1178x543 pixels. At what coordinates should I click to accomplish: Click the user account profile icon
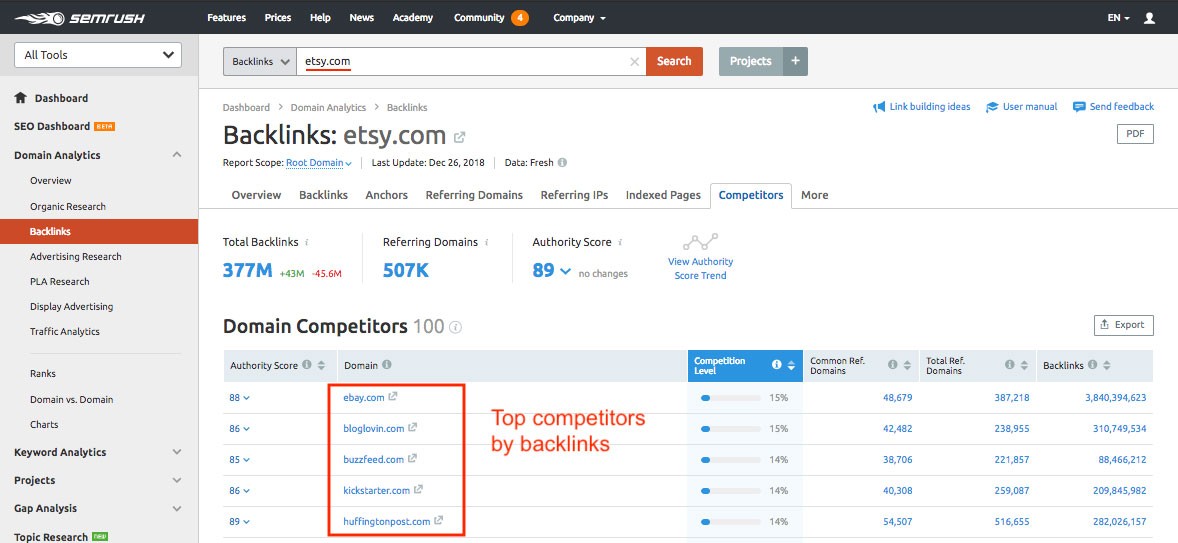[1148, 18]
